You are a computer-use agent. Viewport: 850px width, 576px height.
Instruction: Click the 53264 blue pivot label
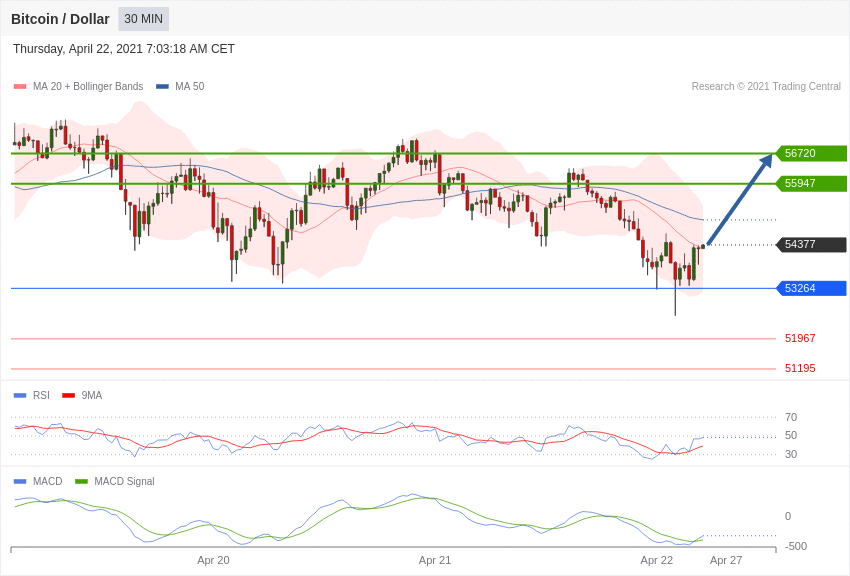coord(812,288)
